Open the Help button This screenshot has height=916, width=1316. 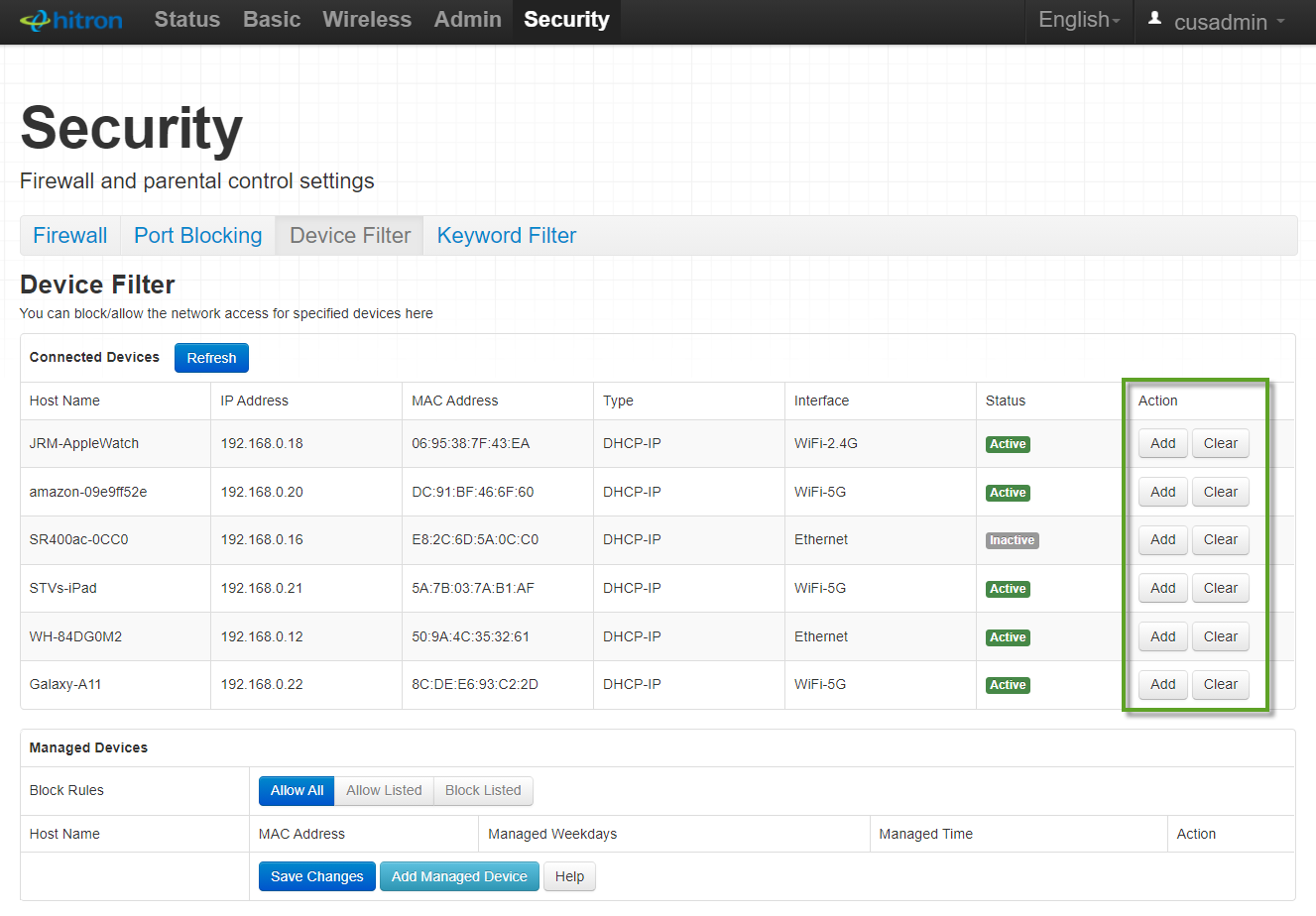569,876
